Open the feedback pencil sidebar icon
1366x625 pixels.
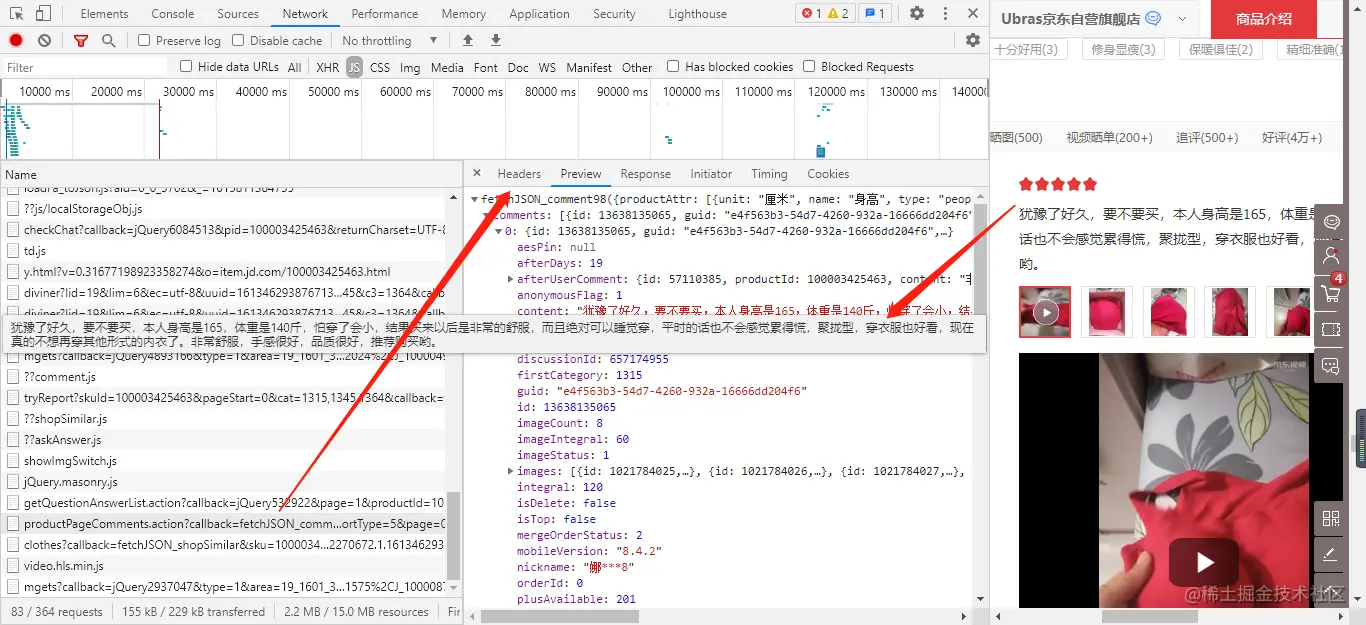[1330, 554]
